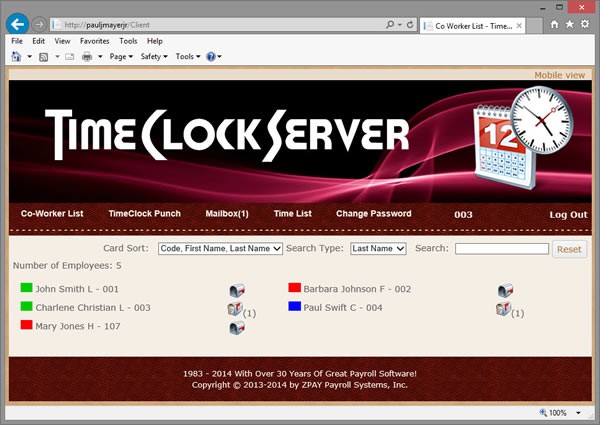Click the Home page icon in command bar
Screen dimensions: 600x425
click(x=16, y=57)
